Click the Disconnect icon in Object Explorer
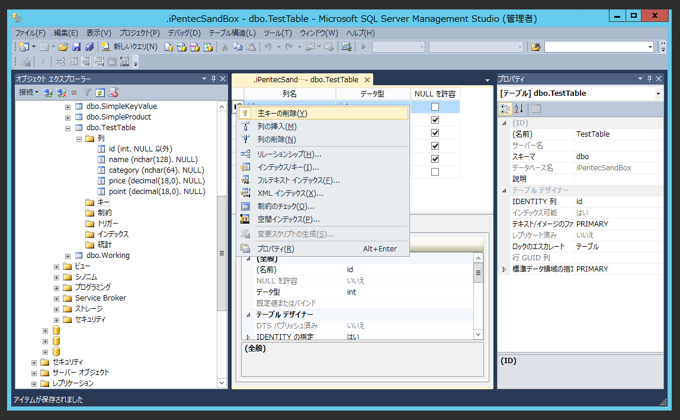 (x=62, y=92)
